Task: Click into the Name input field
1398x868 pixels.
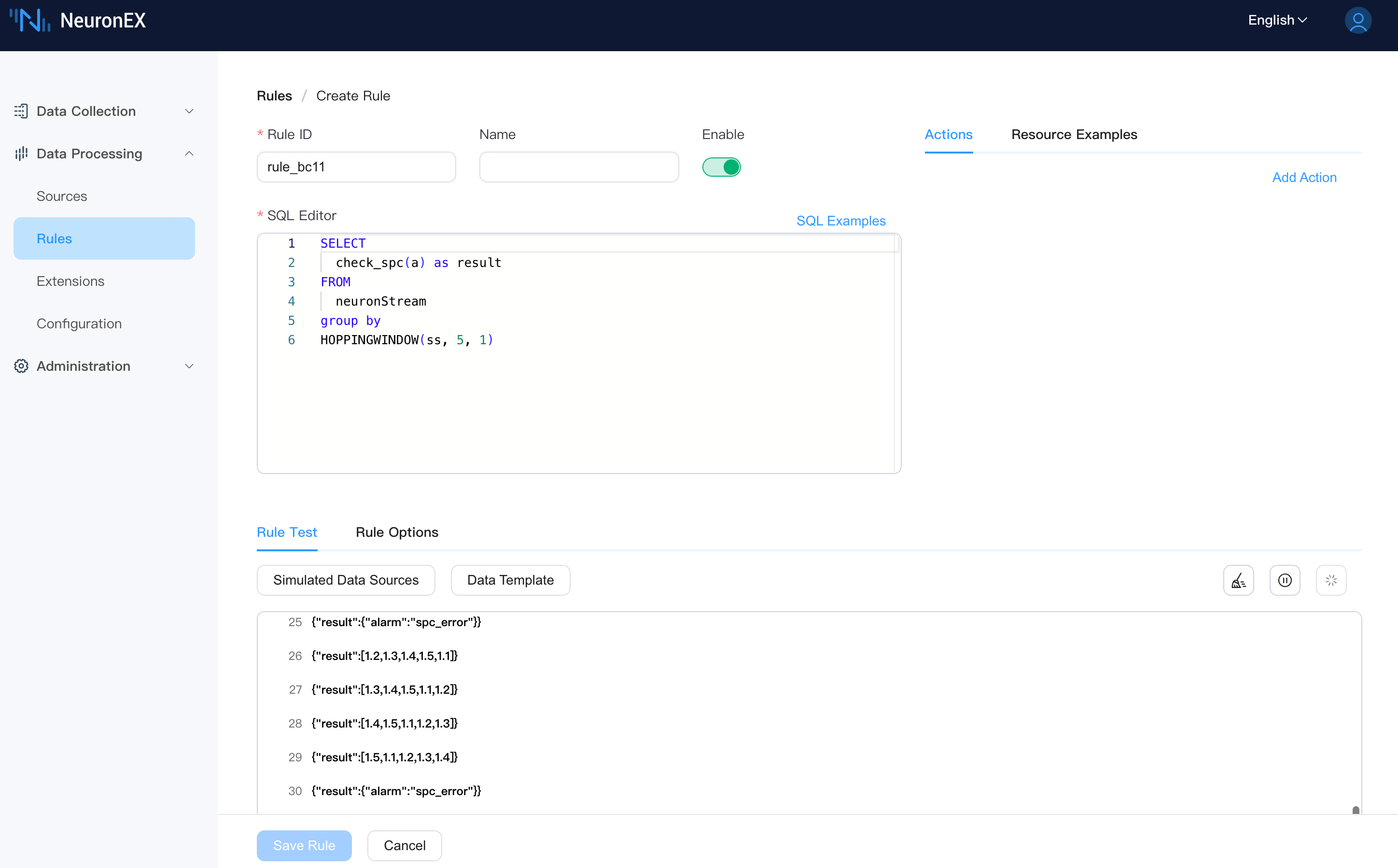Action: click(x=578, y=167)
